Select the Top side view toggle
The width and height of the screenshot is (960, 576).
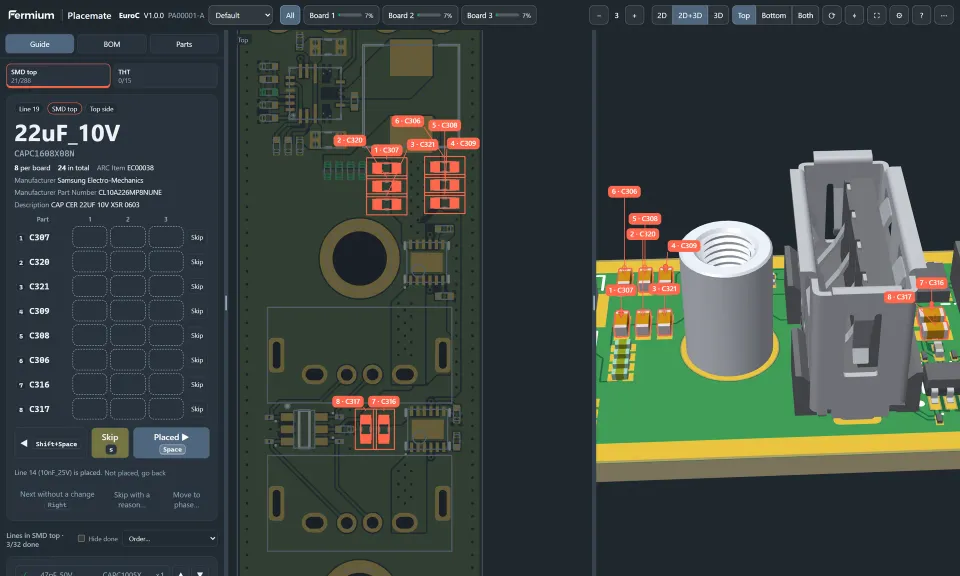(744, 15)
